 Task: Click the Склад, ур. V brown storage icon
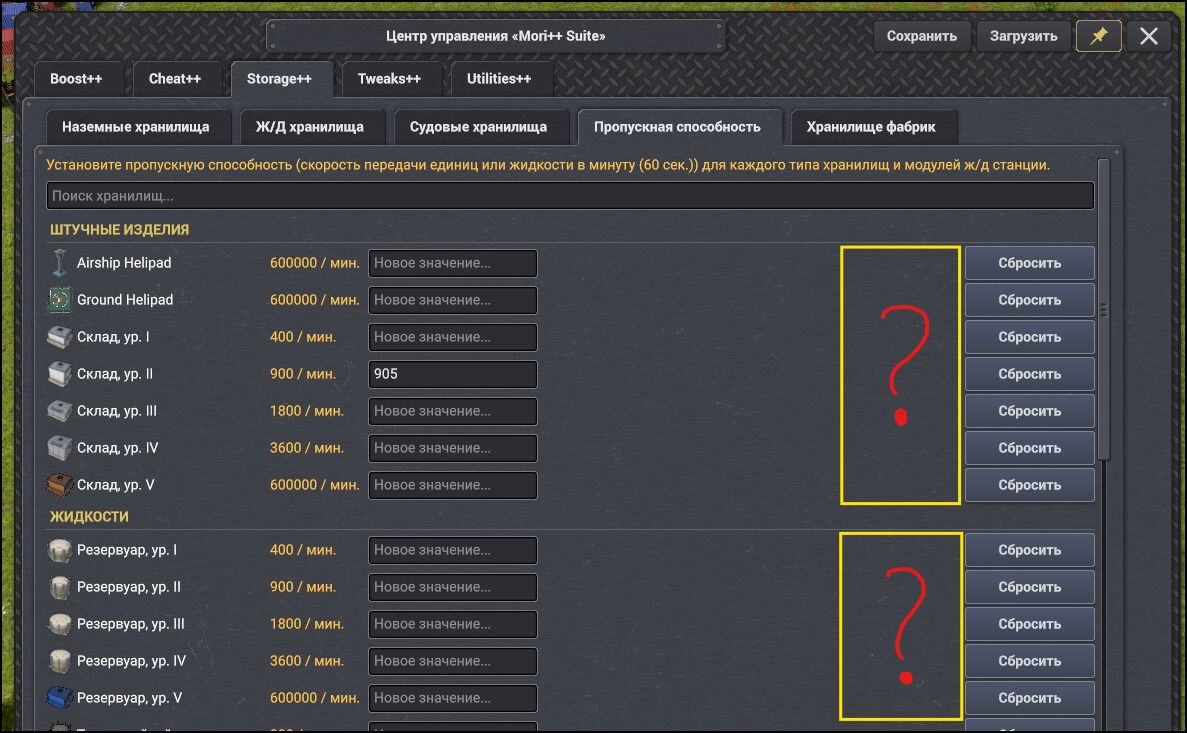coord(60,485)
